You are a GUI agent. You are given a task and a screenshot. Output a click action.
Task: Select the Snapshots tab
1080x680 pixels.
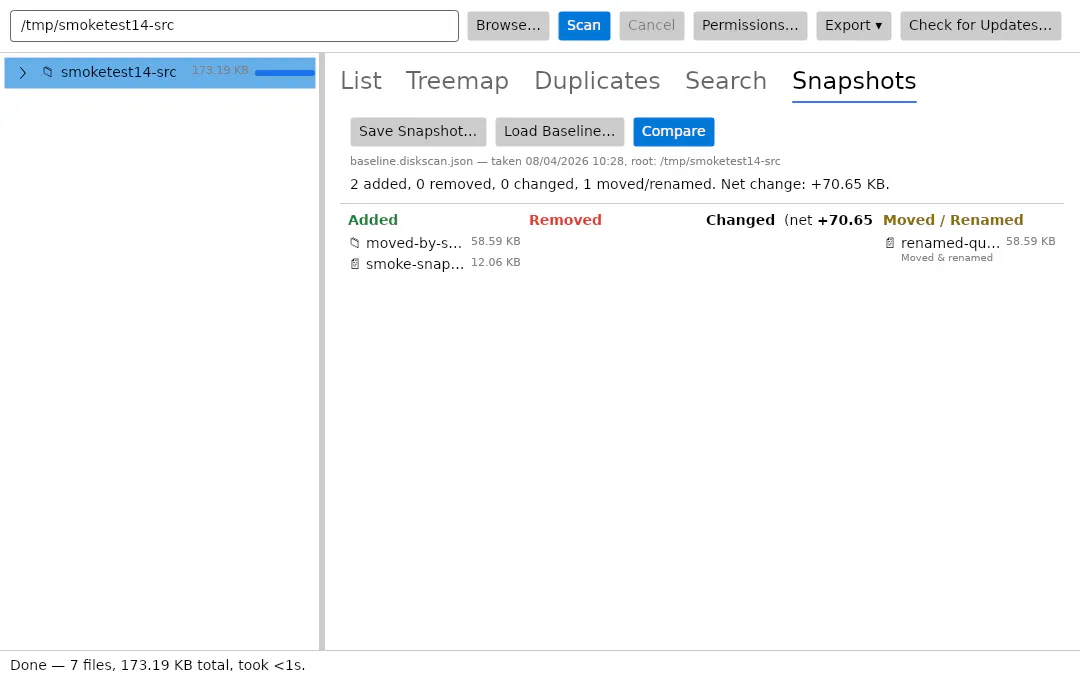854,81
